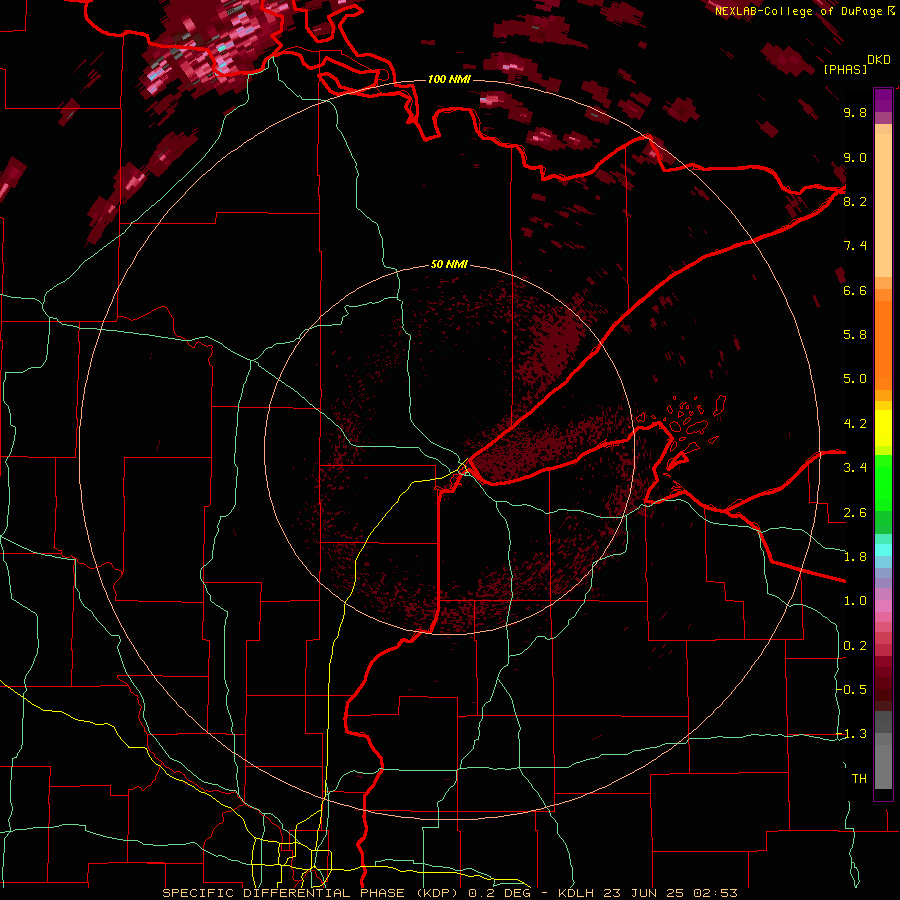The height and width of the screenshot is (900, 900).
Task: Click the Specific Differential Phase caption at bottom
Action: pyautogui.click(x=449, y=893)
